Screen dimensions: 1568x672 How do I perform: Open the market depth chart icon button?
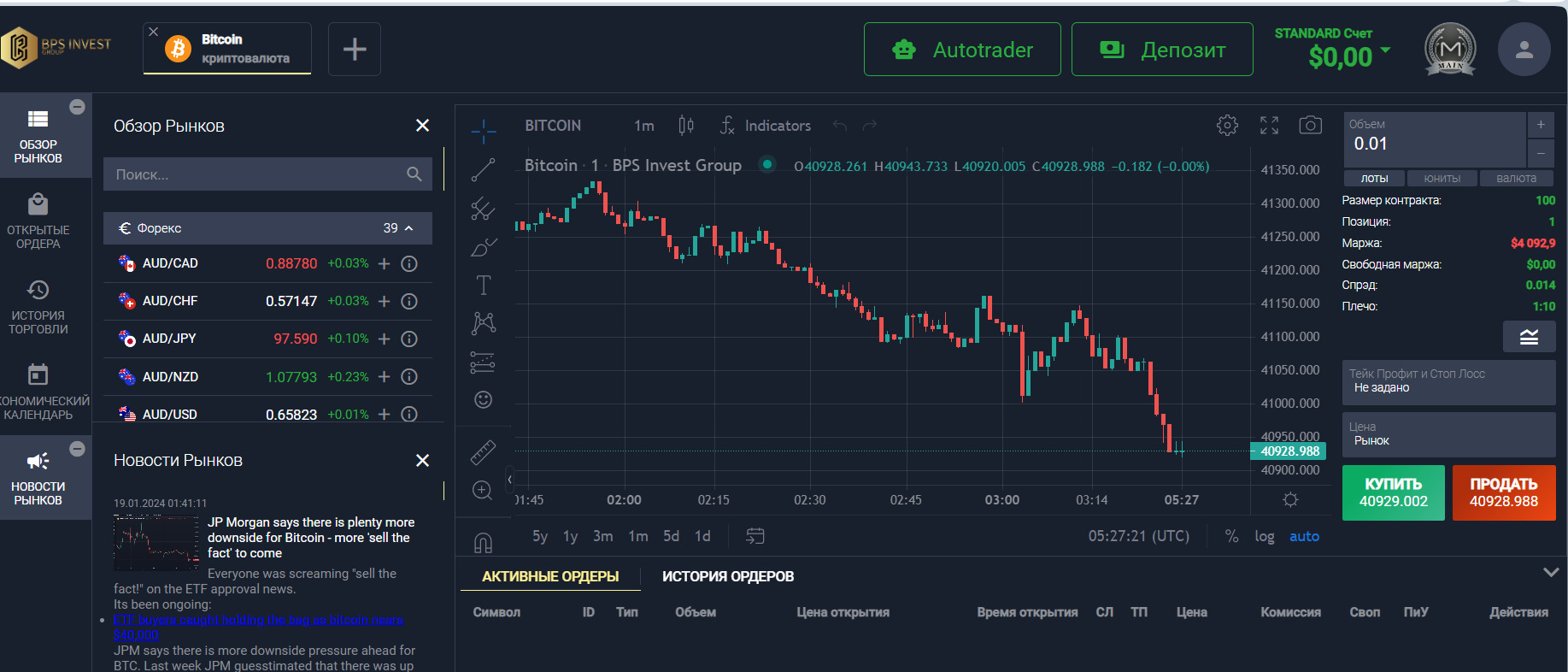[x=1529, y=337]
